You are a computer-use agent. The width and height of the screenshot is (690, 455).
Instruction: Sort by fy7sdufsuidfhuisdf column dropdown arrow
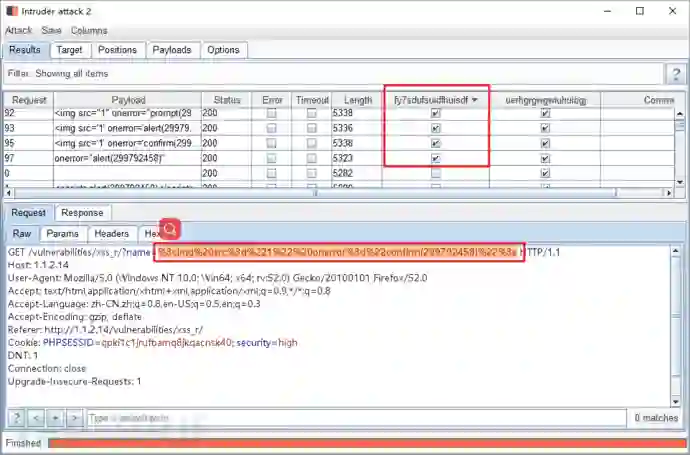pyautogui.click(x=474, y=100)
